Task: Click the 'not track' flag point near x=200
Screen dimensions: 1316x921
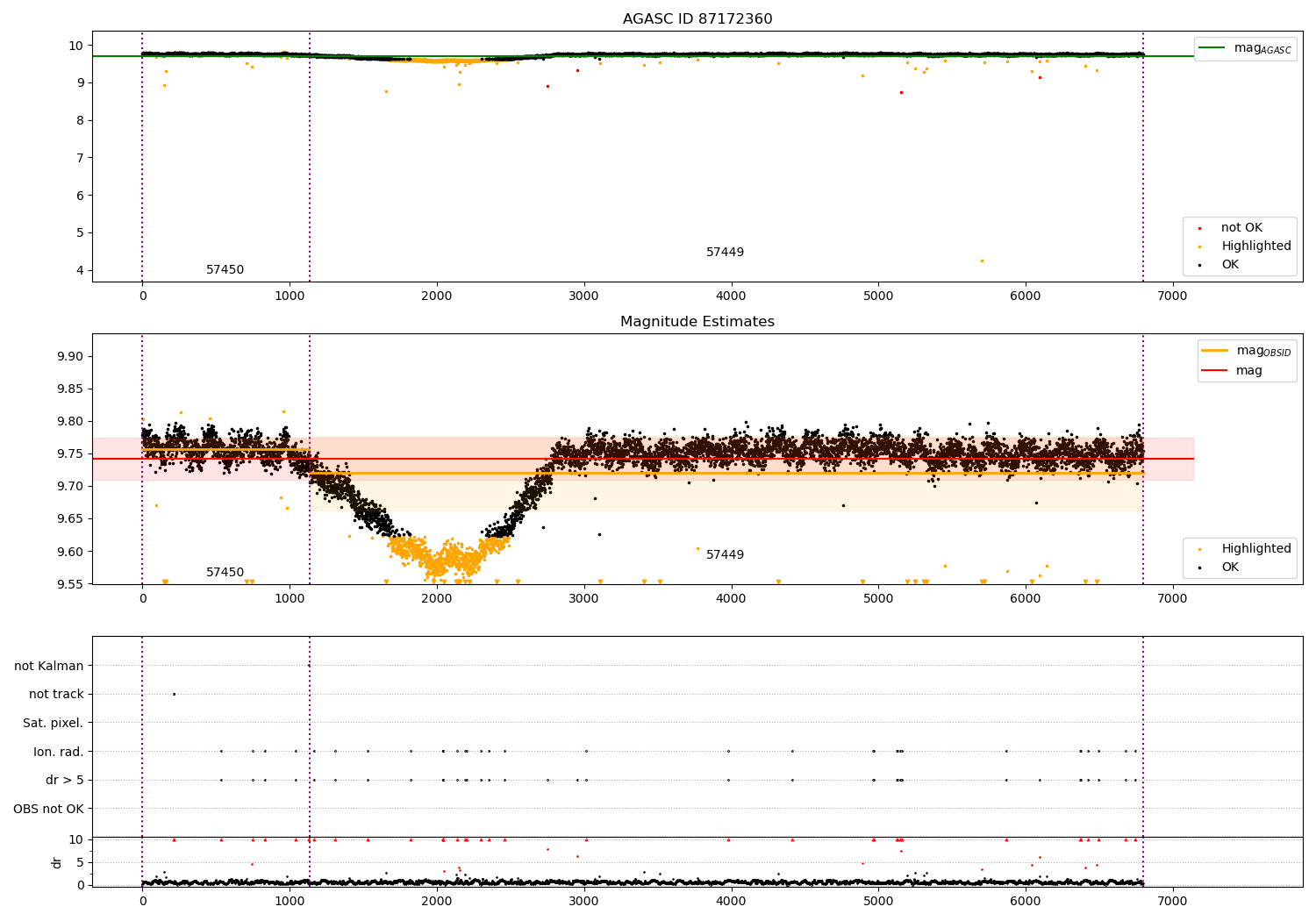Action: [x=174, y=694]
